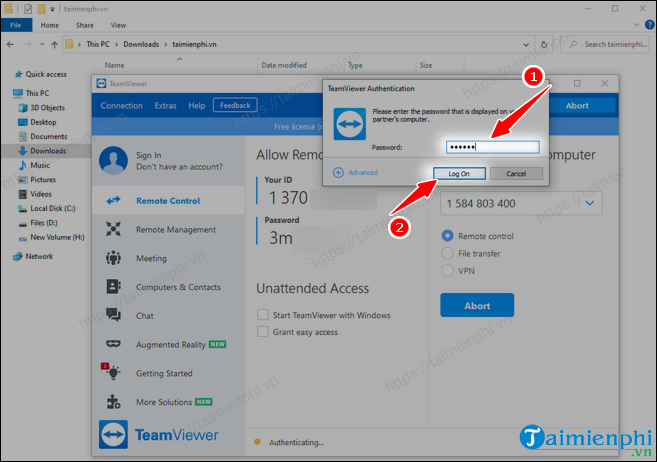The height and width of the screenshot is (462, 657).
Task: Click the TeamViewer title bar icon
Action: click(101, 83)
